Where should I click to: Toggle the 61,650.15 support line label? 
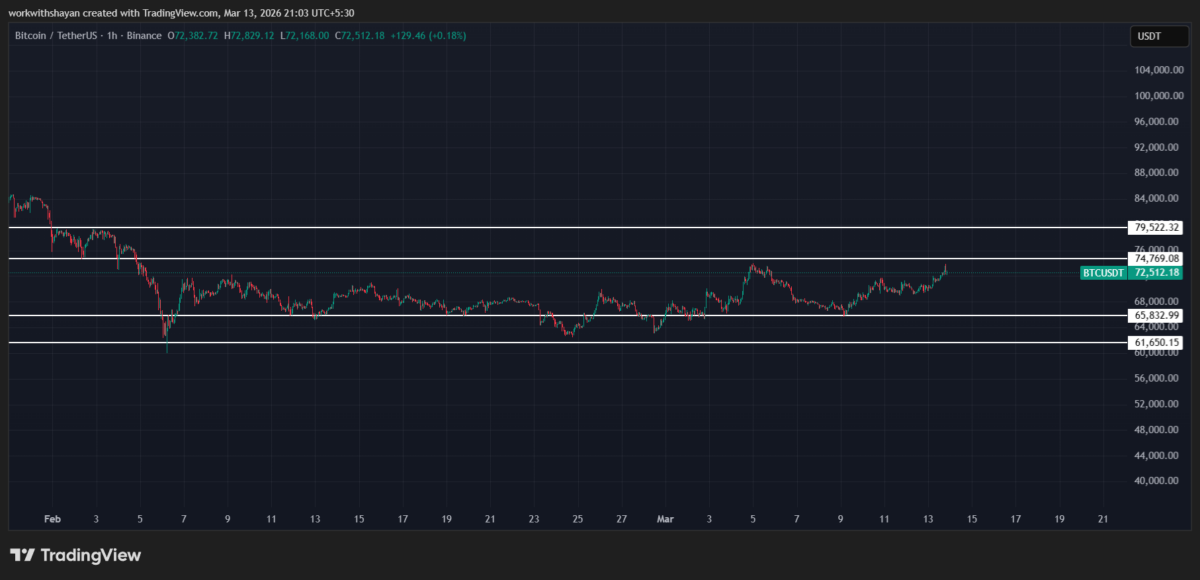click(x=1155, y=342)
